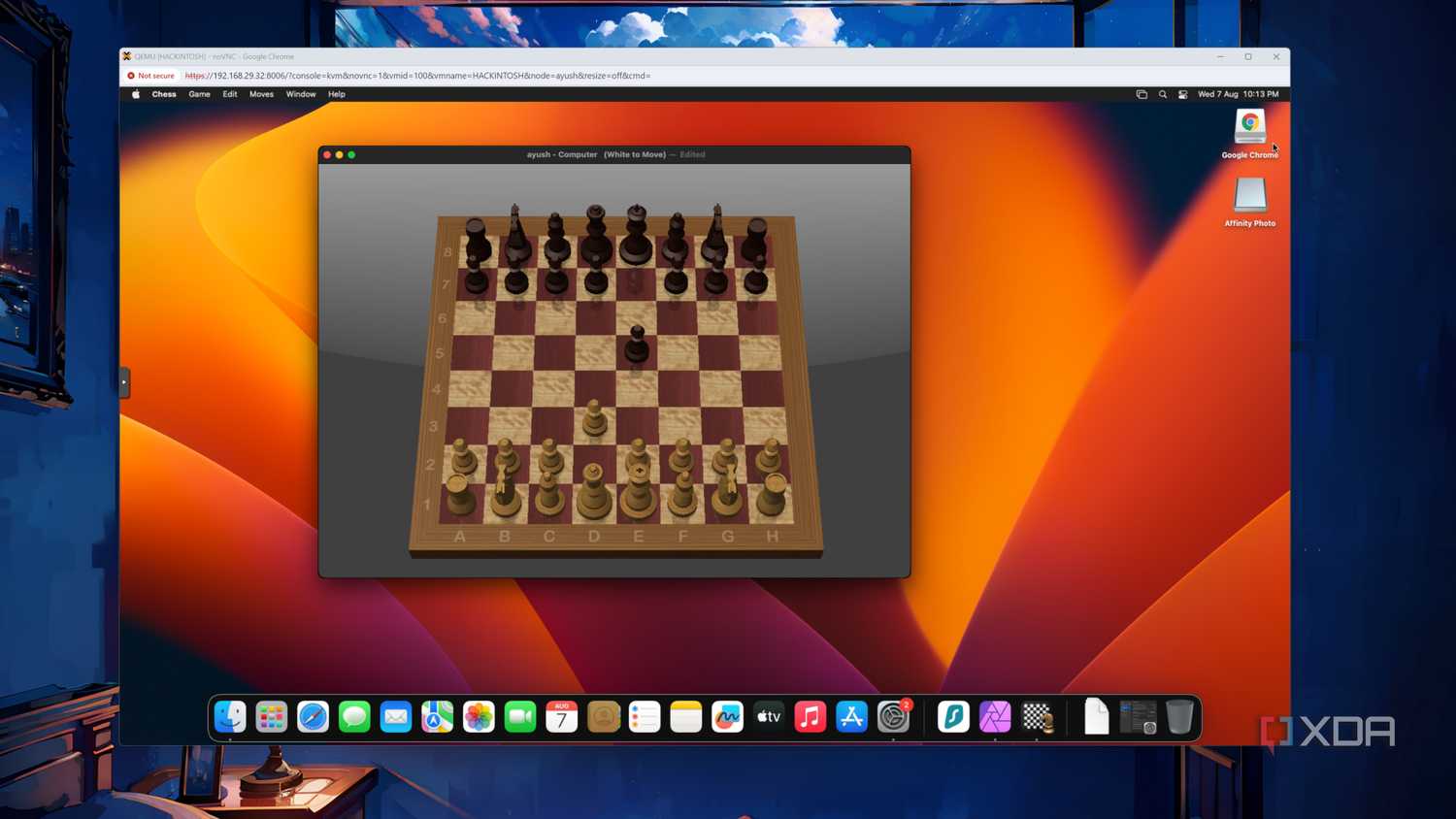The height and width of the screenshot is (819, 1456).
Task: Open the Game menu
Action: tap(199, 94)
